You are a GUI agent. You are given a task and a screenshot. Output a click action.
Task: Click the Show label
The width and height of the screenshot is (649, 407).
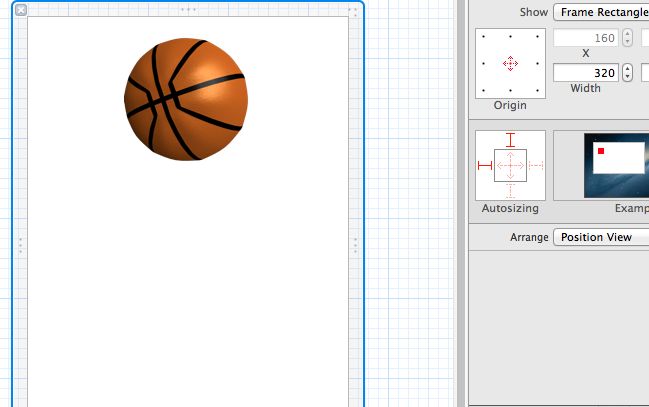[x=534, y=12]
